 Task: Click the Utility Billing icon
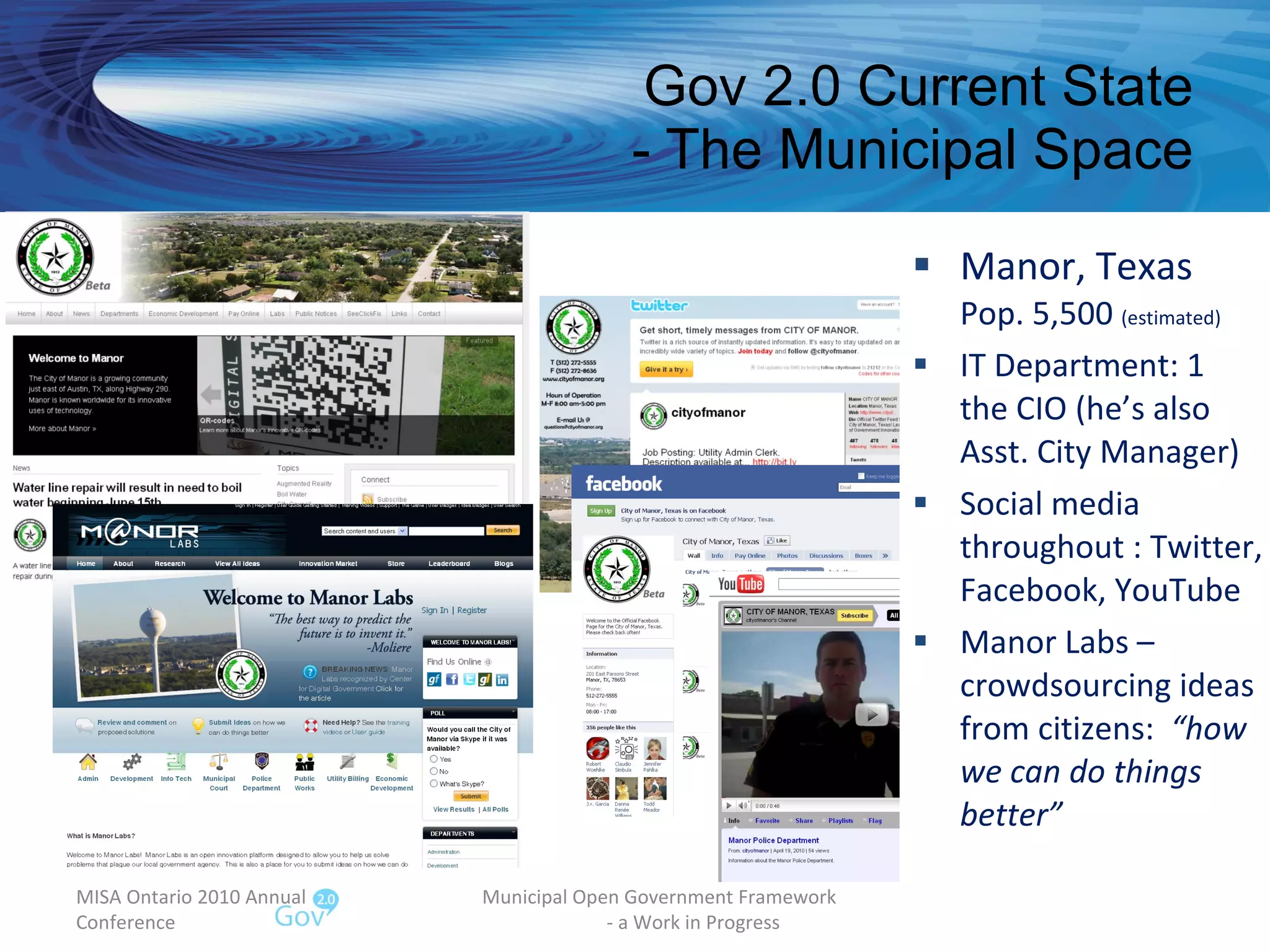347,762
